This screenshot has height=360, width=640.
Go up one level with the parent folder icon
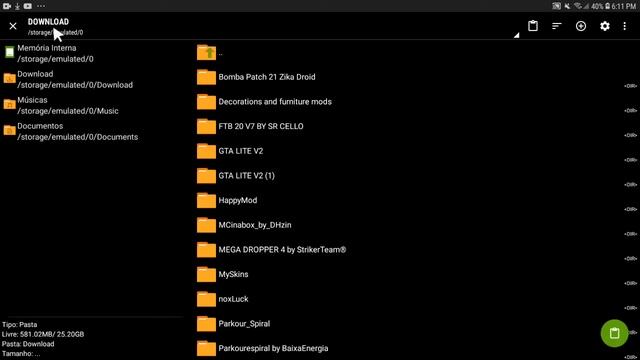[x=206, y=53]
